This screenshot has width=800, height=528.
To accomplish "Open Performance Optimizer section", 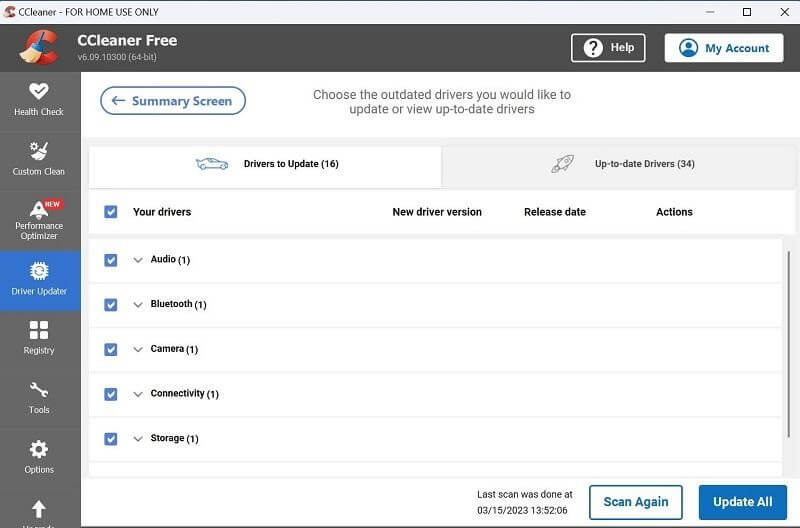I will click(39, 220).
